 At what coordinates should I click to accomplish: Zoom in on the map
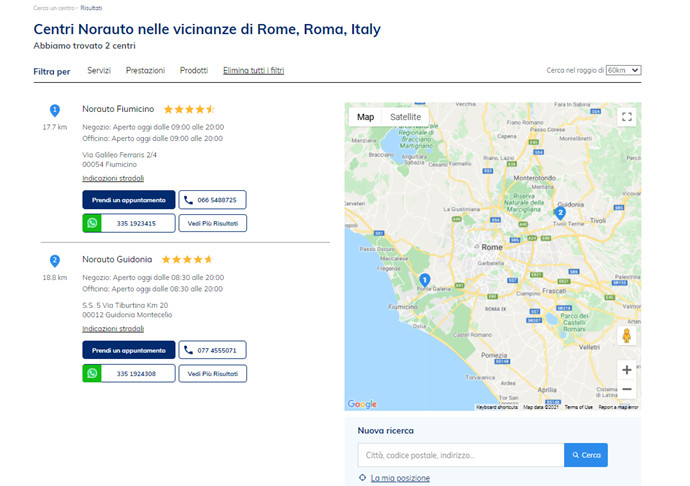click(627, 370)
